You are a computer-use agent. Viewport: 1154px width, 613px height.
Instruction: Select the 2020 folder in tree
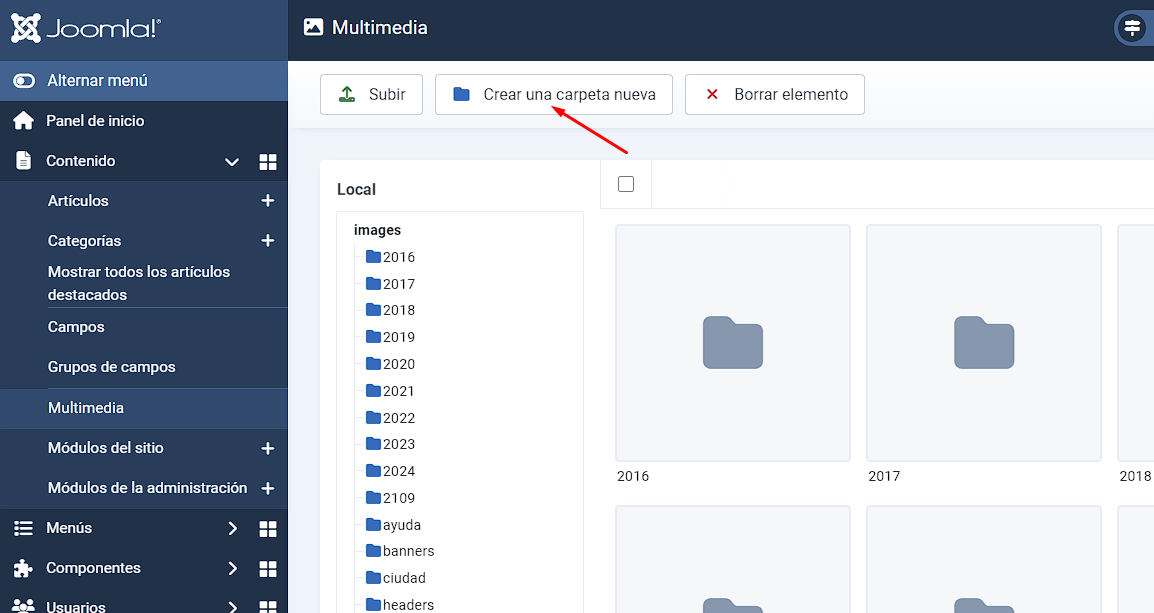click(398, 364)
